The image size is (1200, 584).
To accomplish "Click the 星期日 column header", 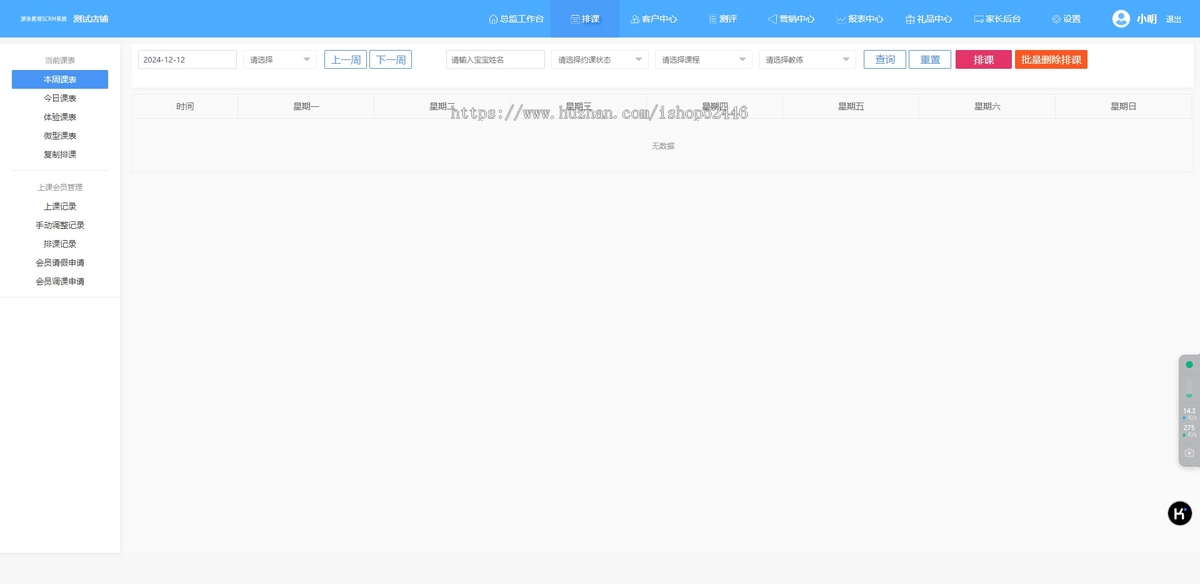I will pos(1123,106).
